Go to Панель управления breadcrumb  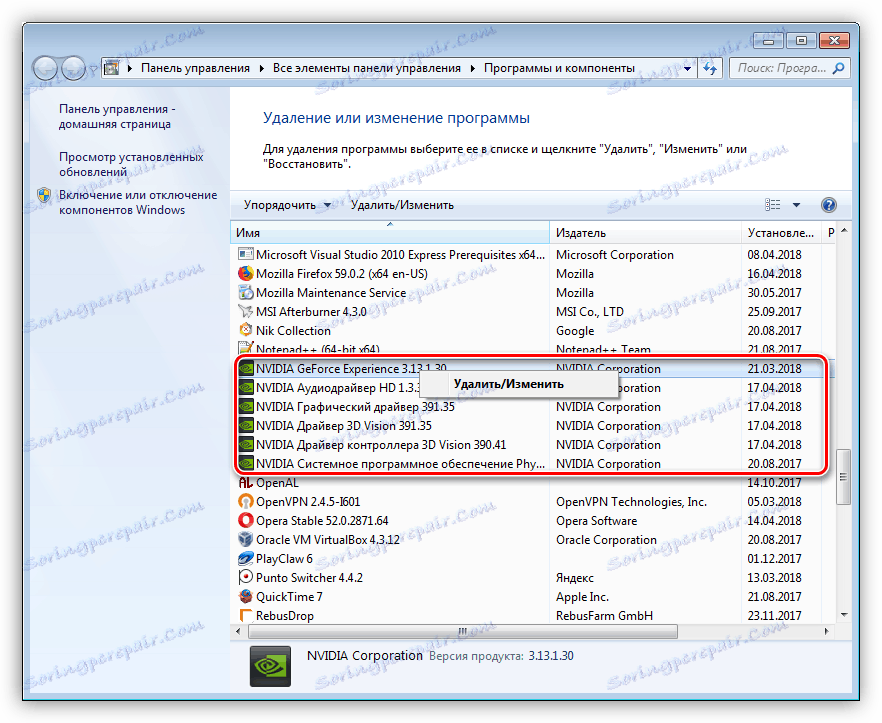pos(195,68)
